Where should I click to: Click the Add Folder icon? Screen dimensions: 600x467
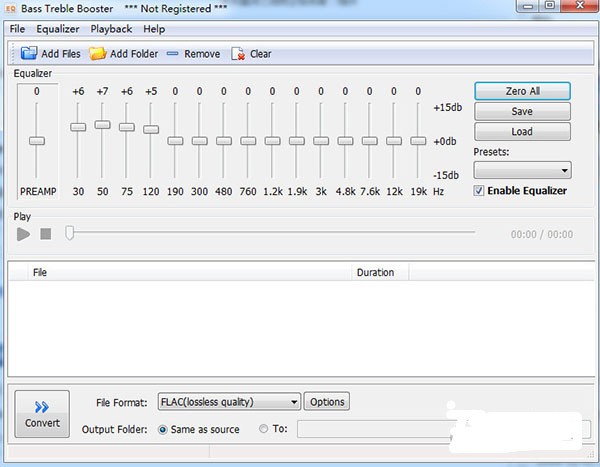pos(97,54)
